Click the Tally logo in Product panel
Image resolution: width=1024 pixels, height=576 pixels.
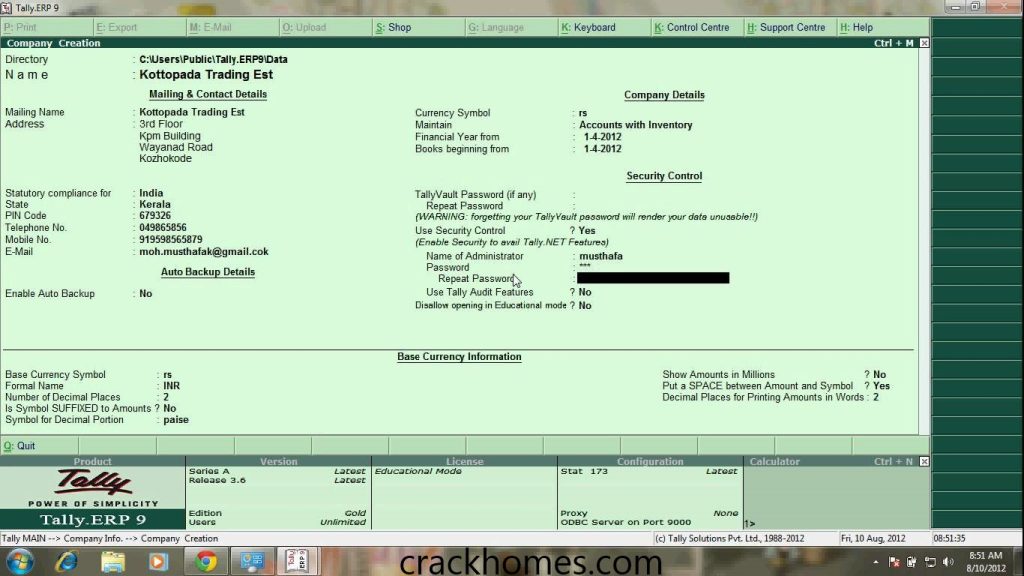pyautogui.click(x=93, y=483)
